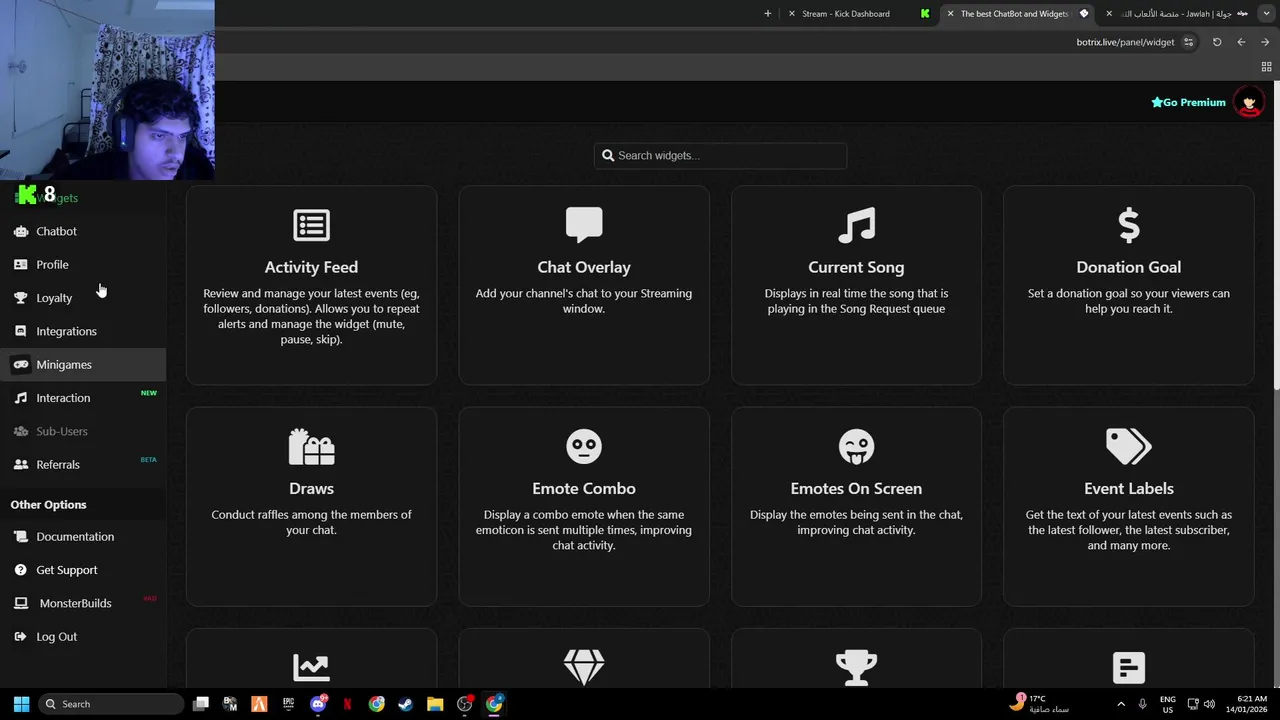Open the Draws widget card
The height and width of the screenshot is (720, 1280).
pos(311,506)
